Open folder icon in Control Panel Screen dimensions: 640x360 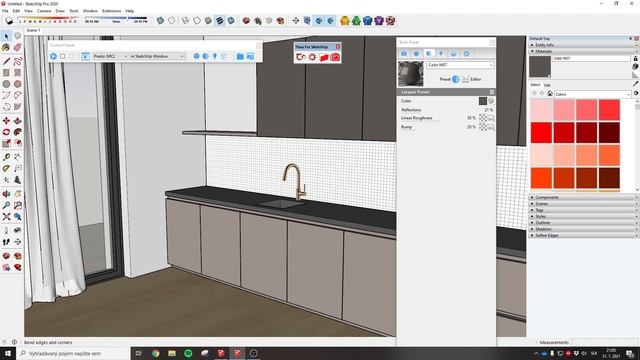(240, 56)
